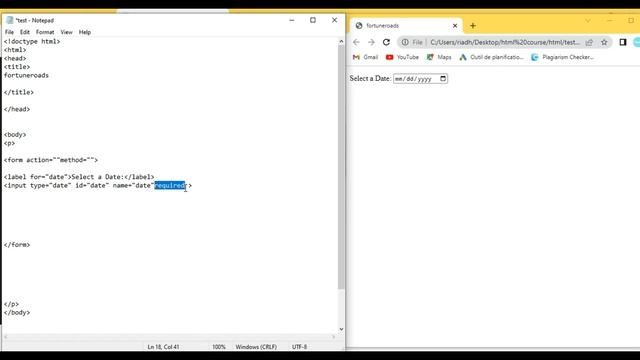Click the fortuneroads title text in Notepad
Screen dimensions: 640x360
[x=26, y=75]
